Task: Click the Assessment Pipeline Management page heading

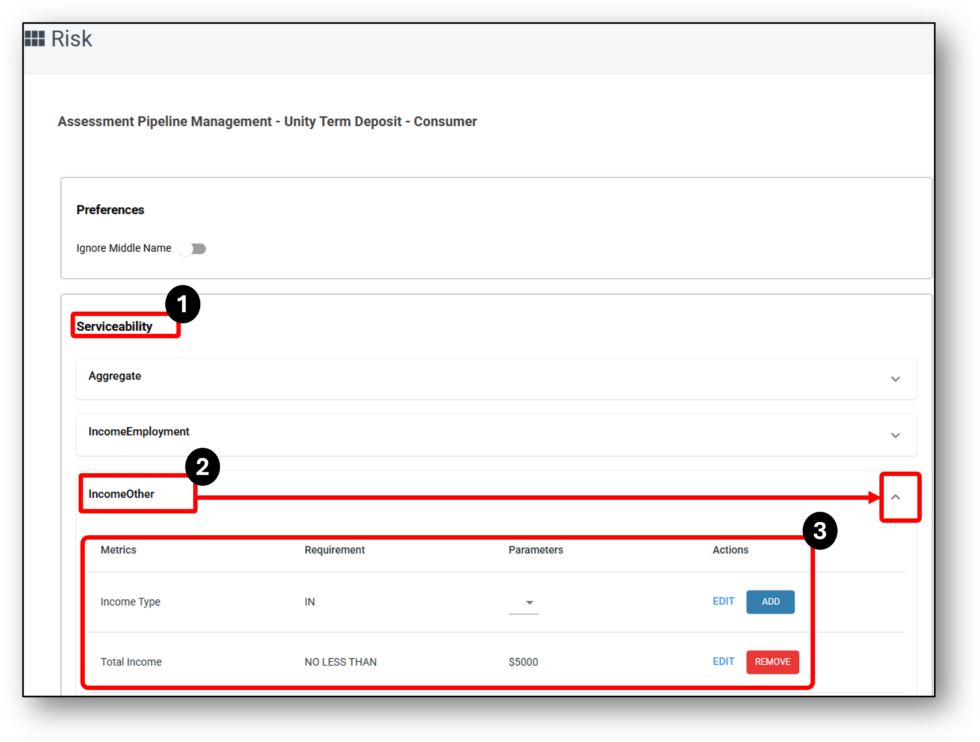Action: click(267, 121)
